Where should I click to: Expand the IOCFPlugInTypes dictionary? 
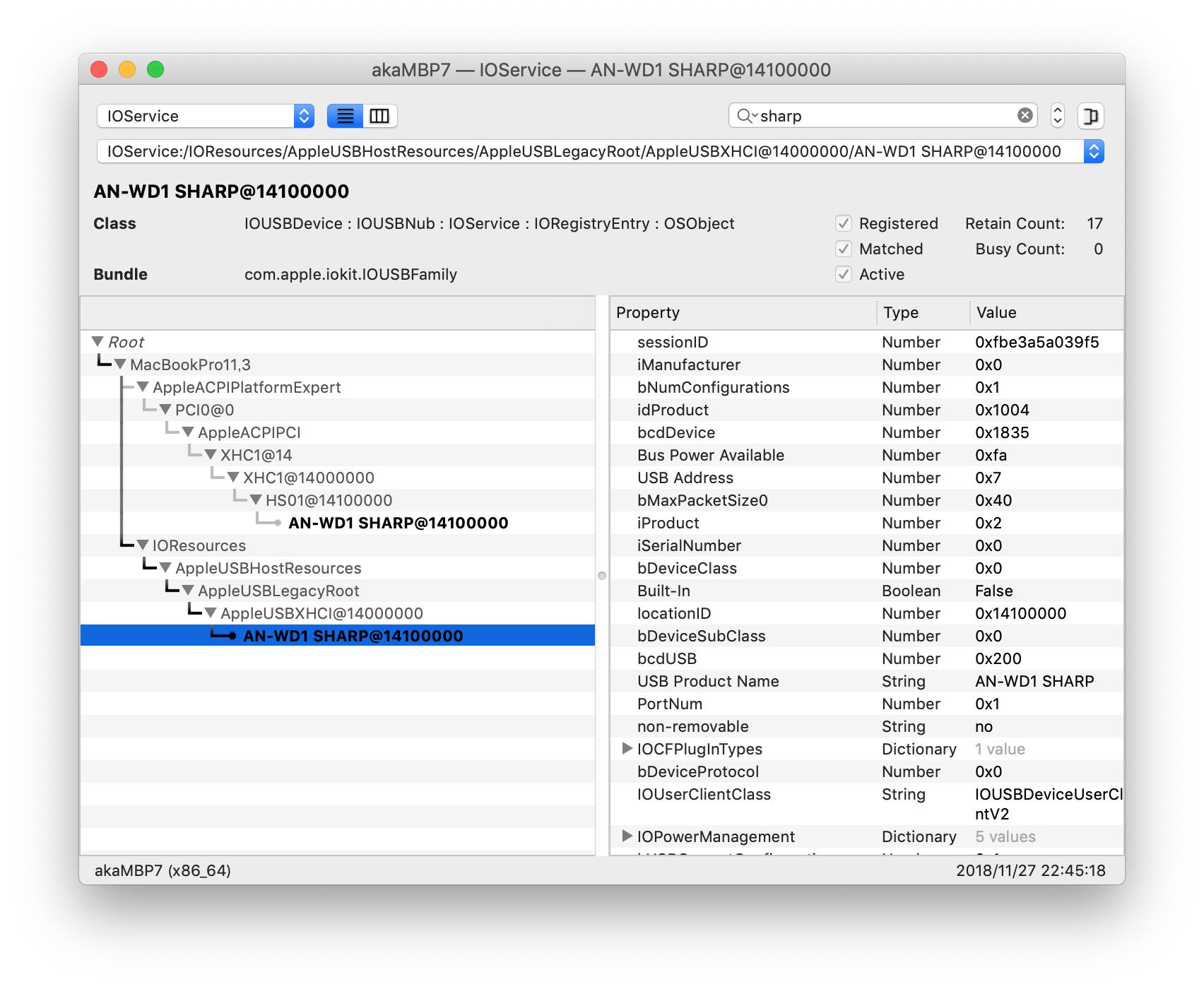point(627,749)
